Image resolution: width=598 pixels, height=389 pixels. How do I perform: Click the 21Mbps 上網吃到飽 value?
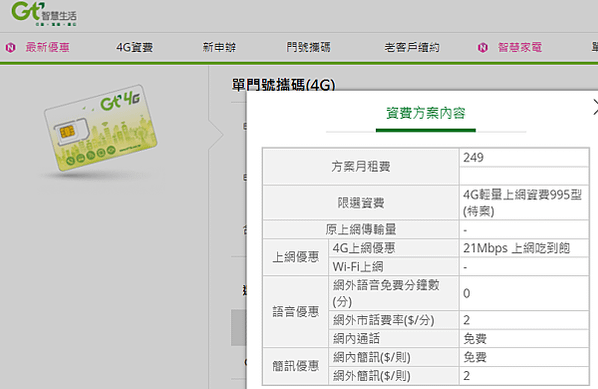tap(516, 248)
